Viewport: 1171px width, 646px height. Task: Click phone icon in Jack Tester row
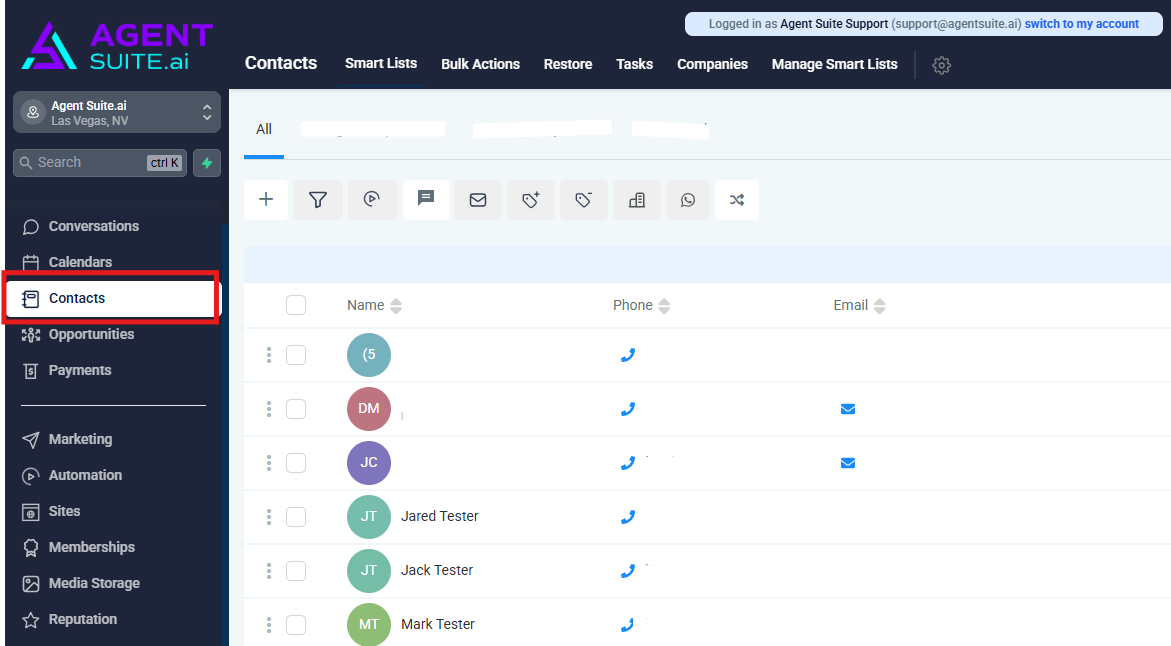pyautogui.click(x=628, y=571)
